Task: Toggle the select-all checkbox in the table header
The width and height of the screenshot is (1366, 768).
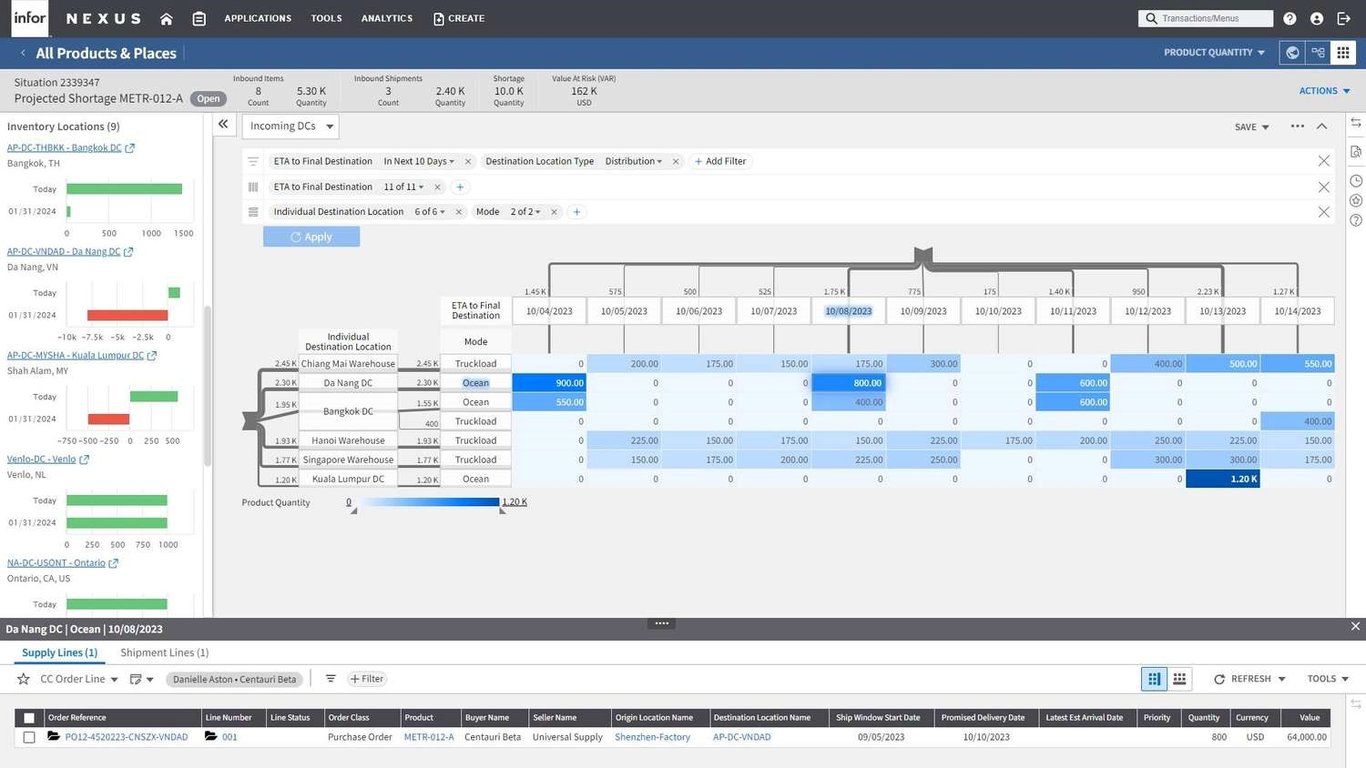Action: pos(28,717)
